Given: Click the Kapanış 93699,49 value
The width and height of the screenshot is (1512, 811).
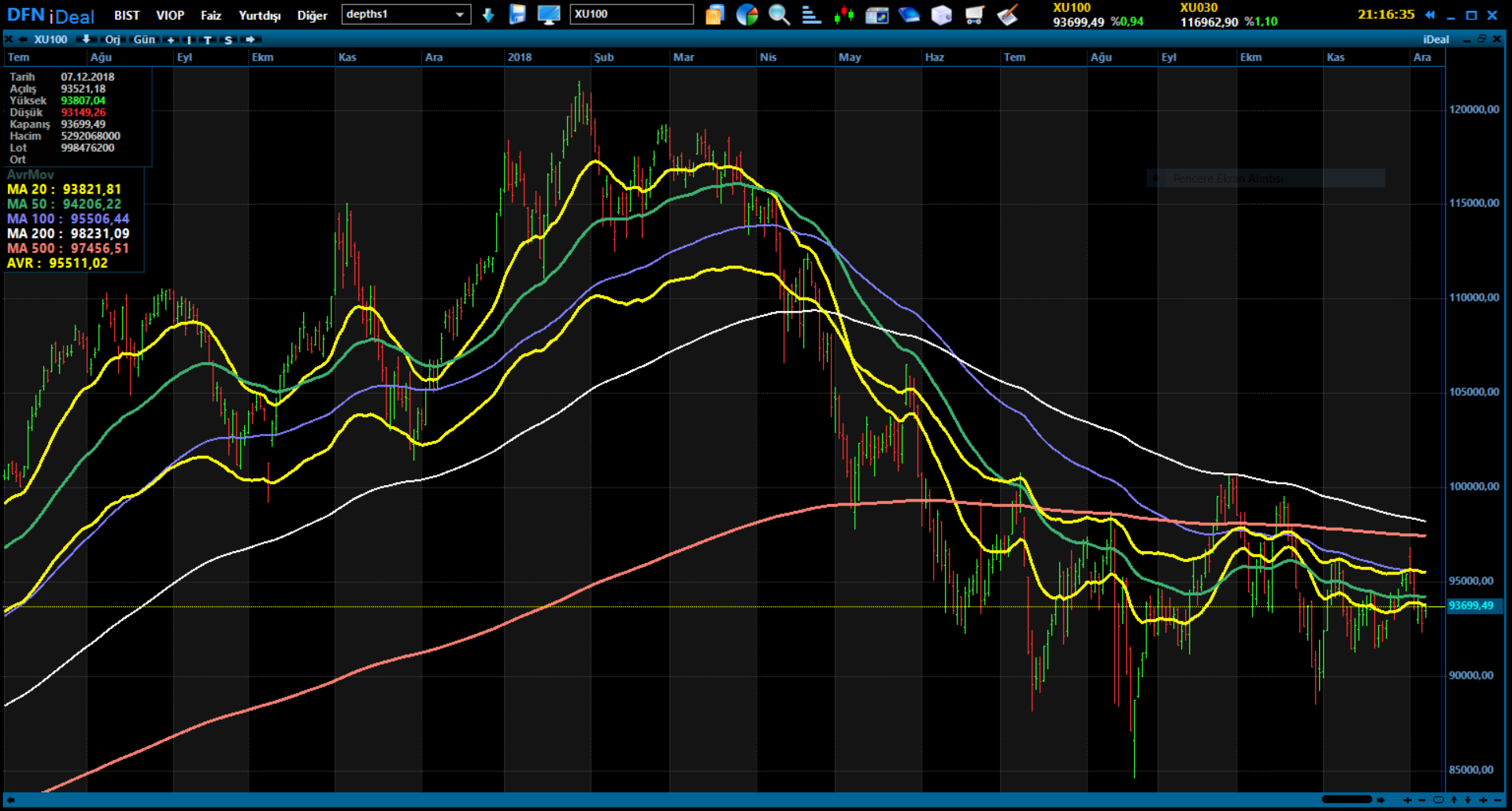Looking at the screenshot, I should point(83,124).
